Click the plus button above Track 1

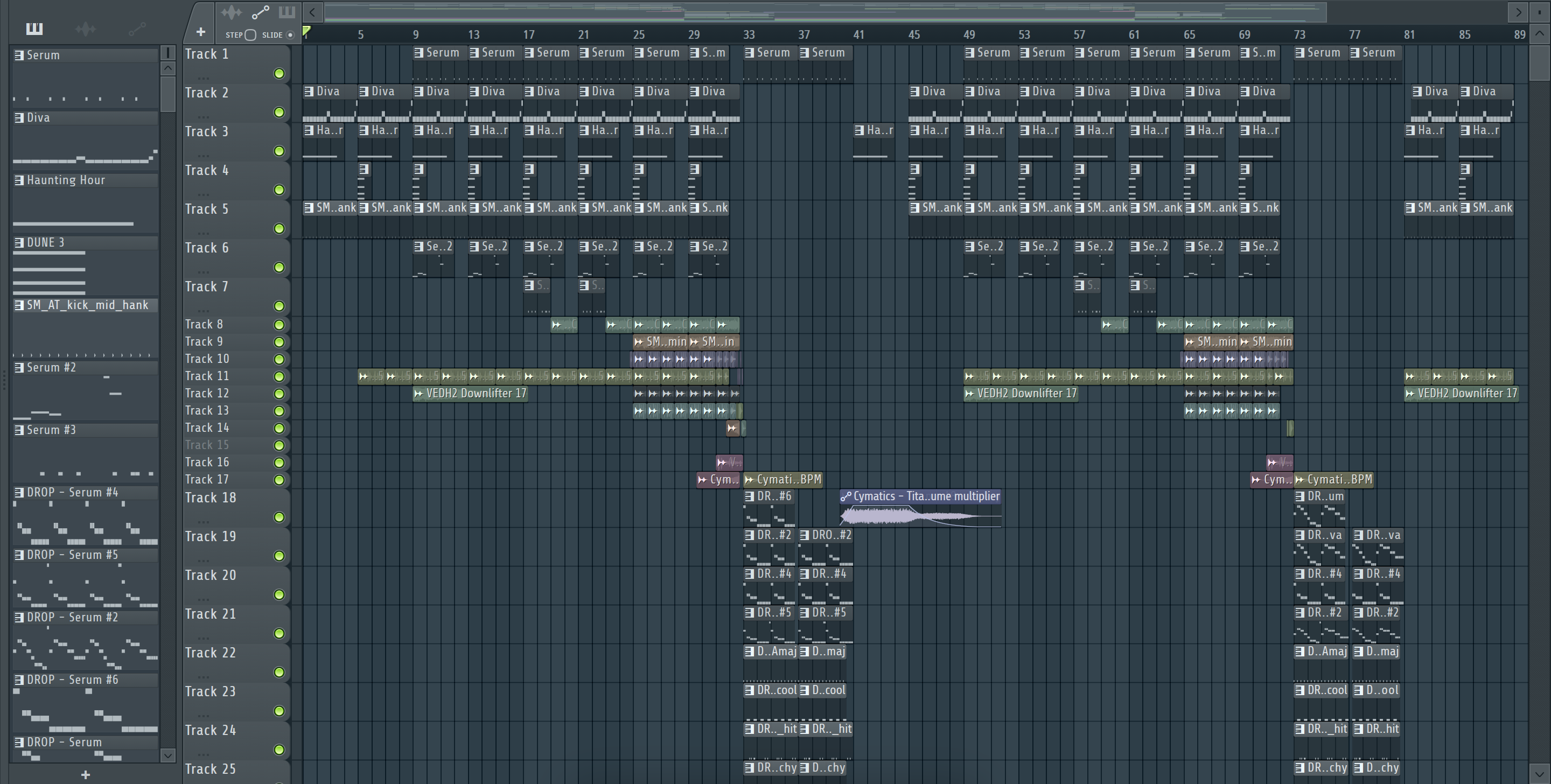click(x=200, y=31)
